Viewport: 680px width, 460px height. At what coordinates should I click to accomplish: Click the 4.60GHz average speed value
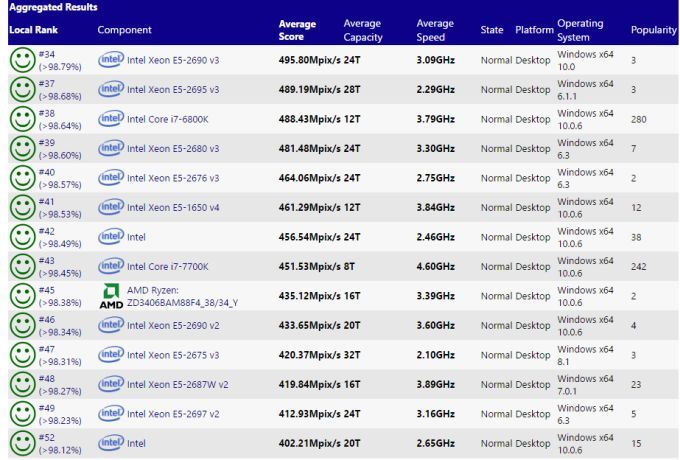[435, 267]
